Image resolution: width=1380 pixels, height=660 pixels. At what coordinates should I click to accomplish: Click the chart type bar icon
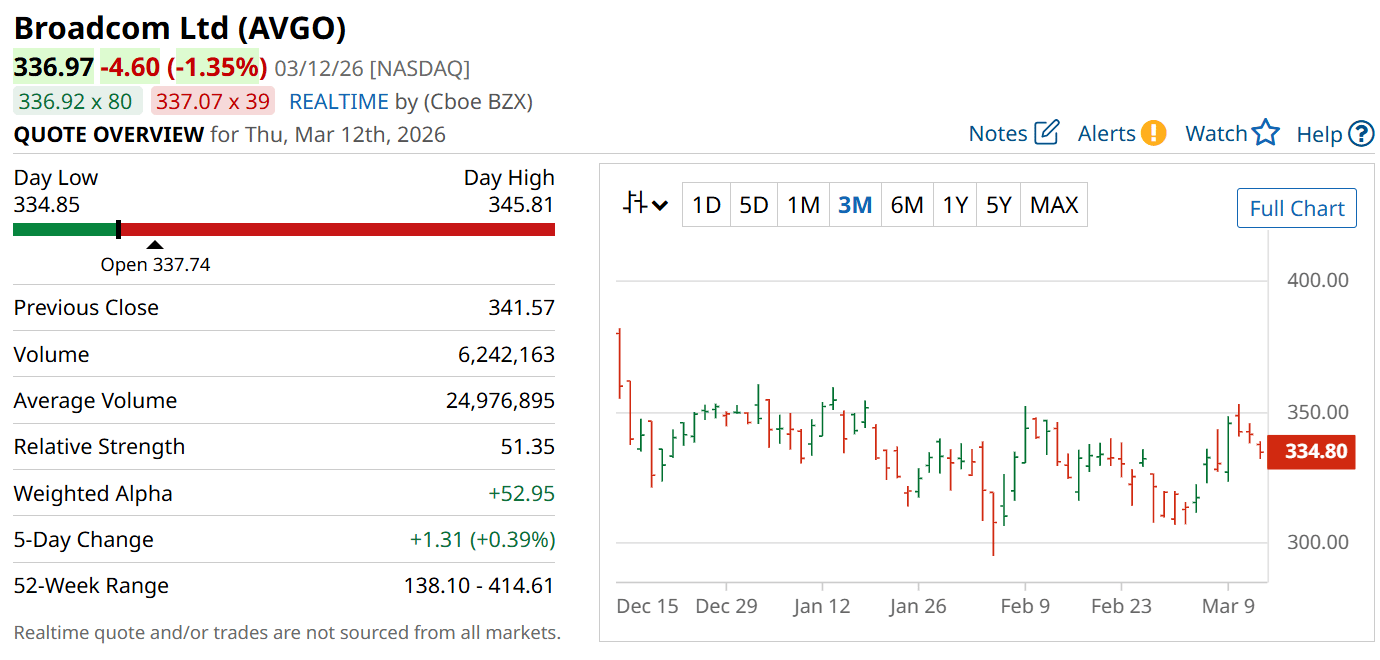pyautogui.click(x=634, y=204)
